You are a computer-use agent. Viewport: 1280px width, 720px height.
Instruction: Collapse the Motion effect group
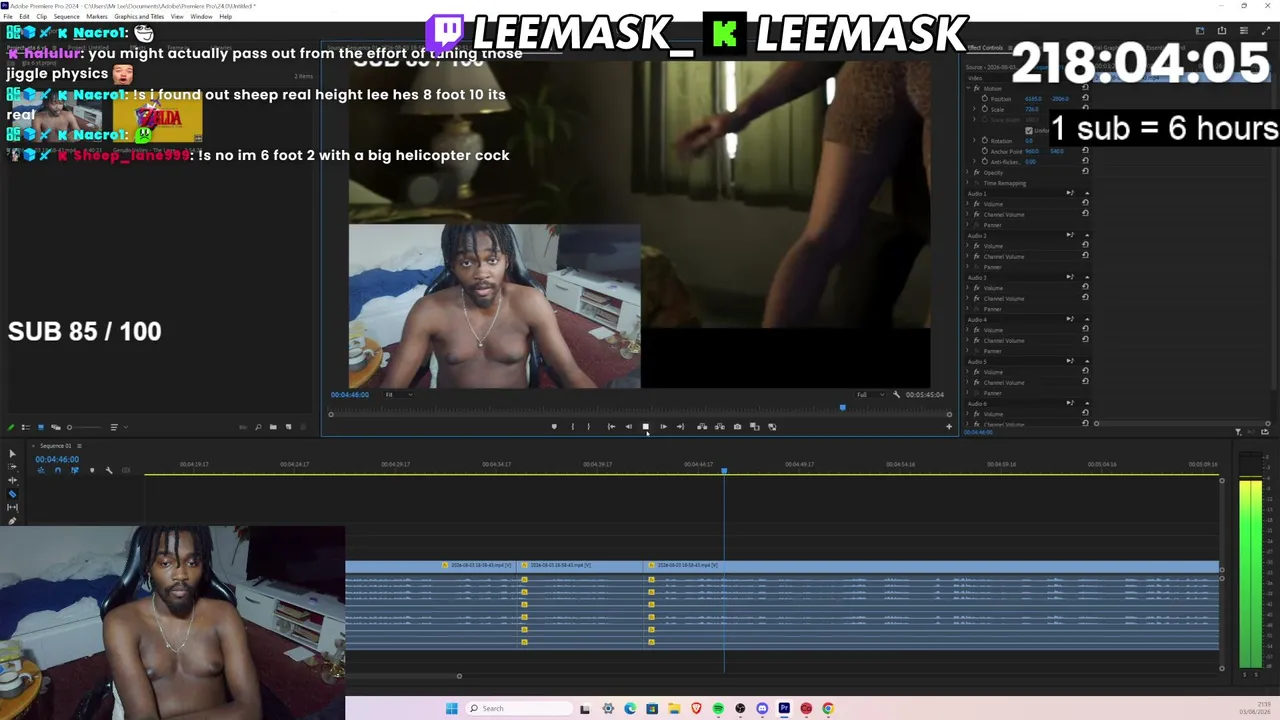(968, 88)
